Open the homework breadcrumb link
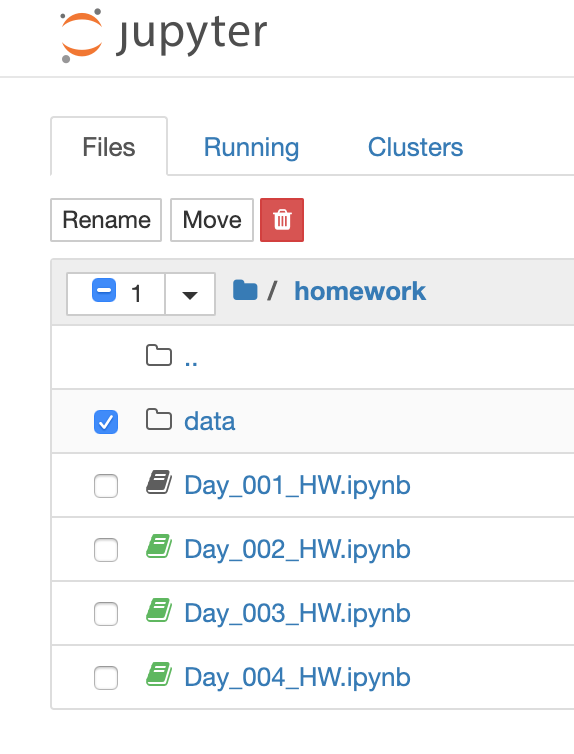574x754 pixels. point(360,291)
